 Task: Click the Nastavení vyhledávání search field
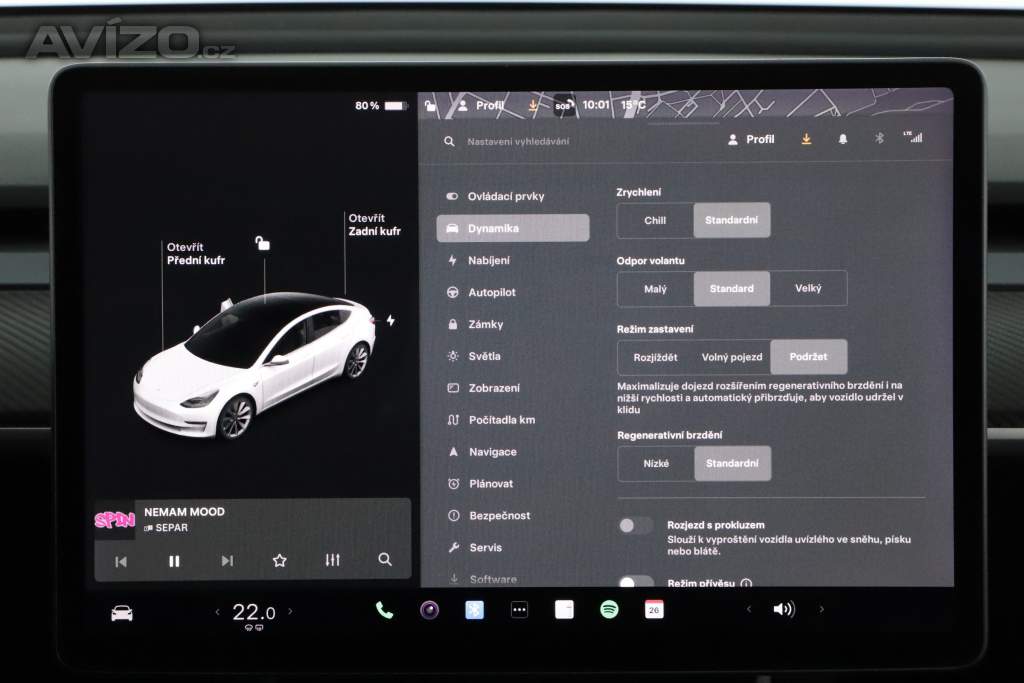[x=518, y=141]
